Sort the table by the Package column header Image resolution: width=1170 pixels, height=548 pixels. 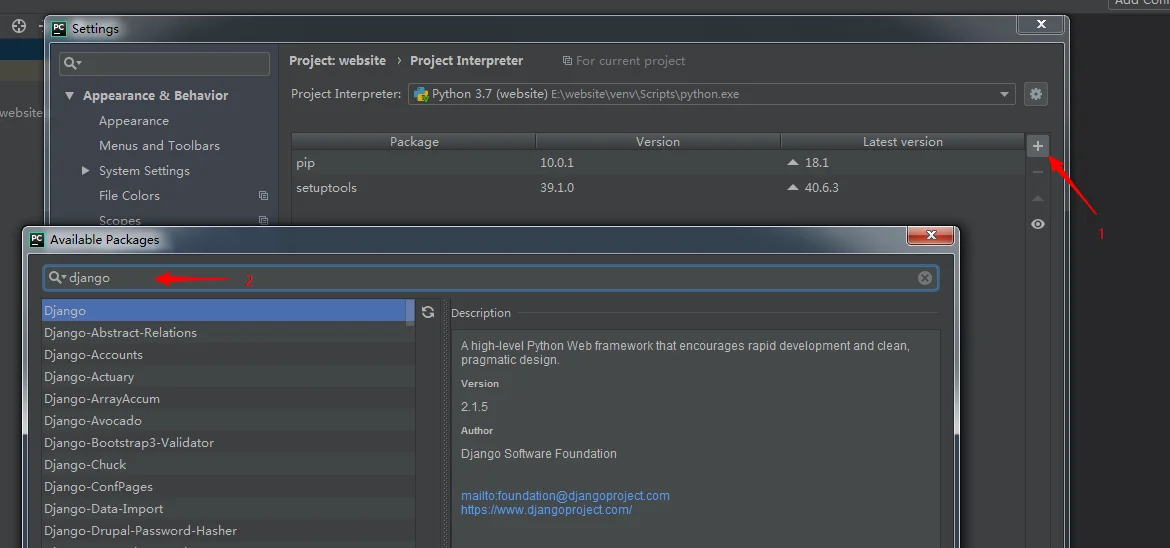[414, 142]
